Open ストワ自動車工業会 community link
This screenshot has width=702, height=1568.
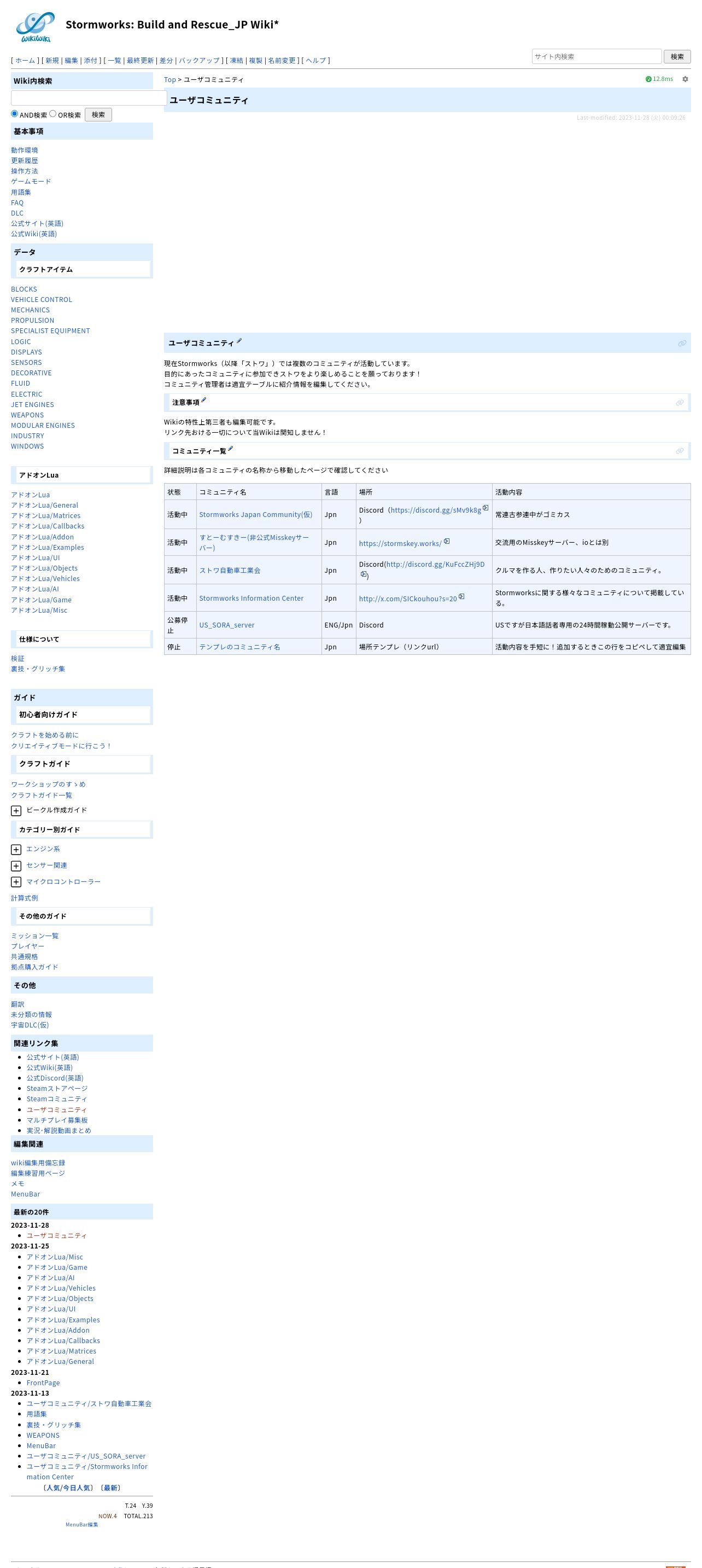(229, 570)
